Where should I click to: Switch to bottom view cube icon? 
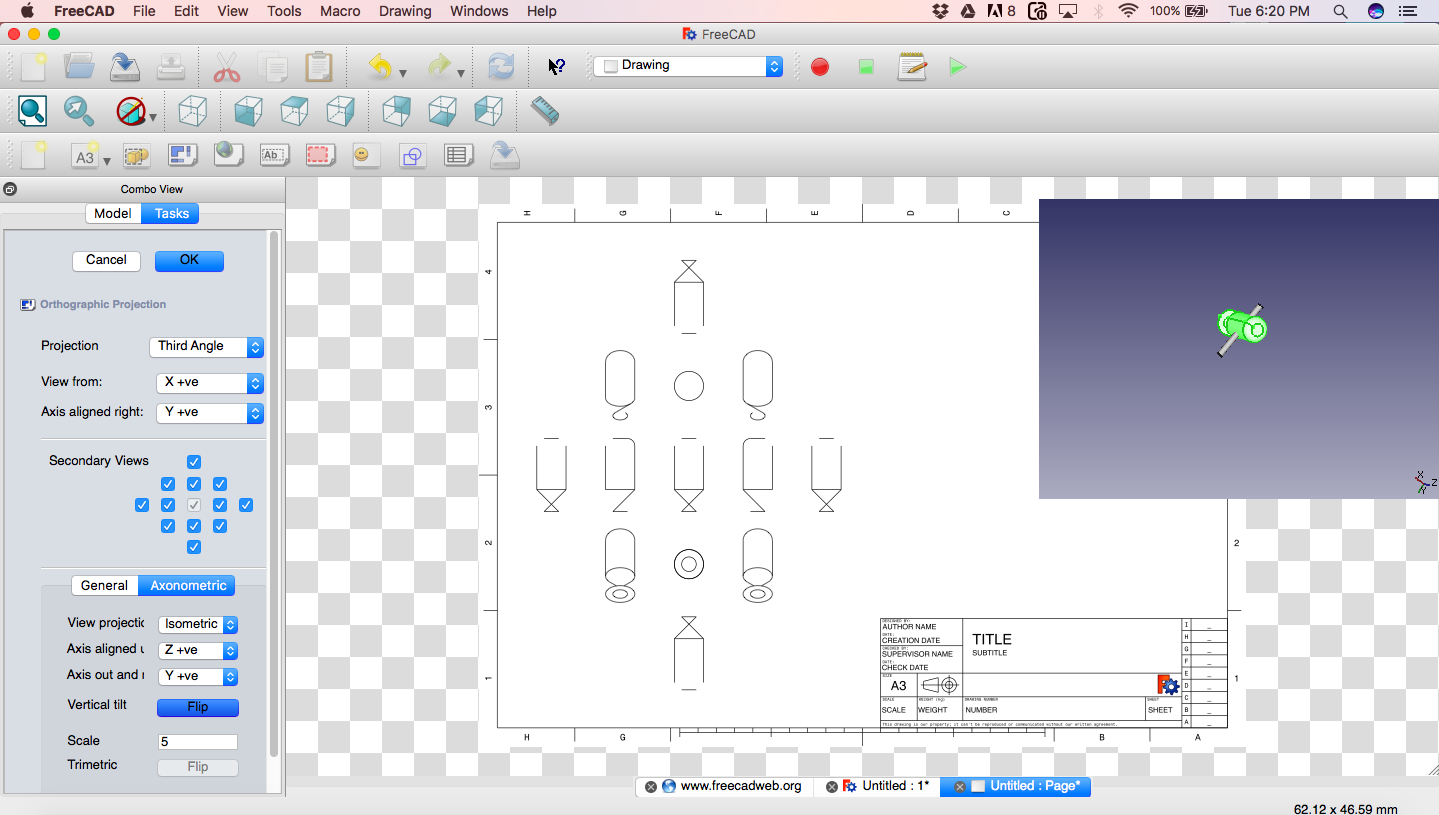[442, 111]
